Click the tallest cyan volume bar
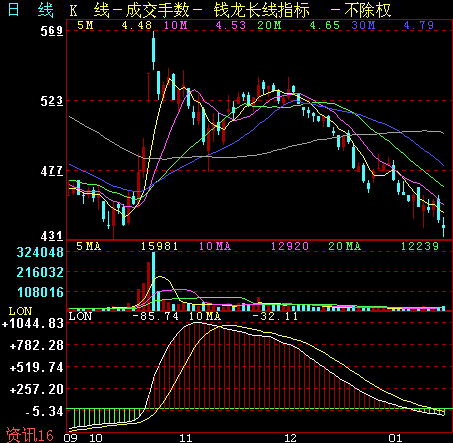The image size is (453, 443). tap(154, 281)
